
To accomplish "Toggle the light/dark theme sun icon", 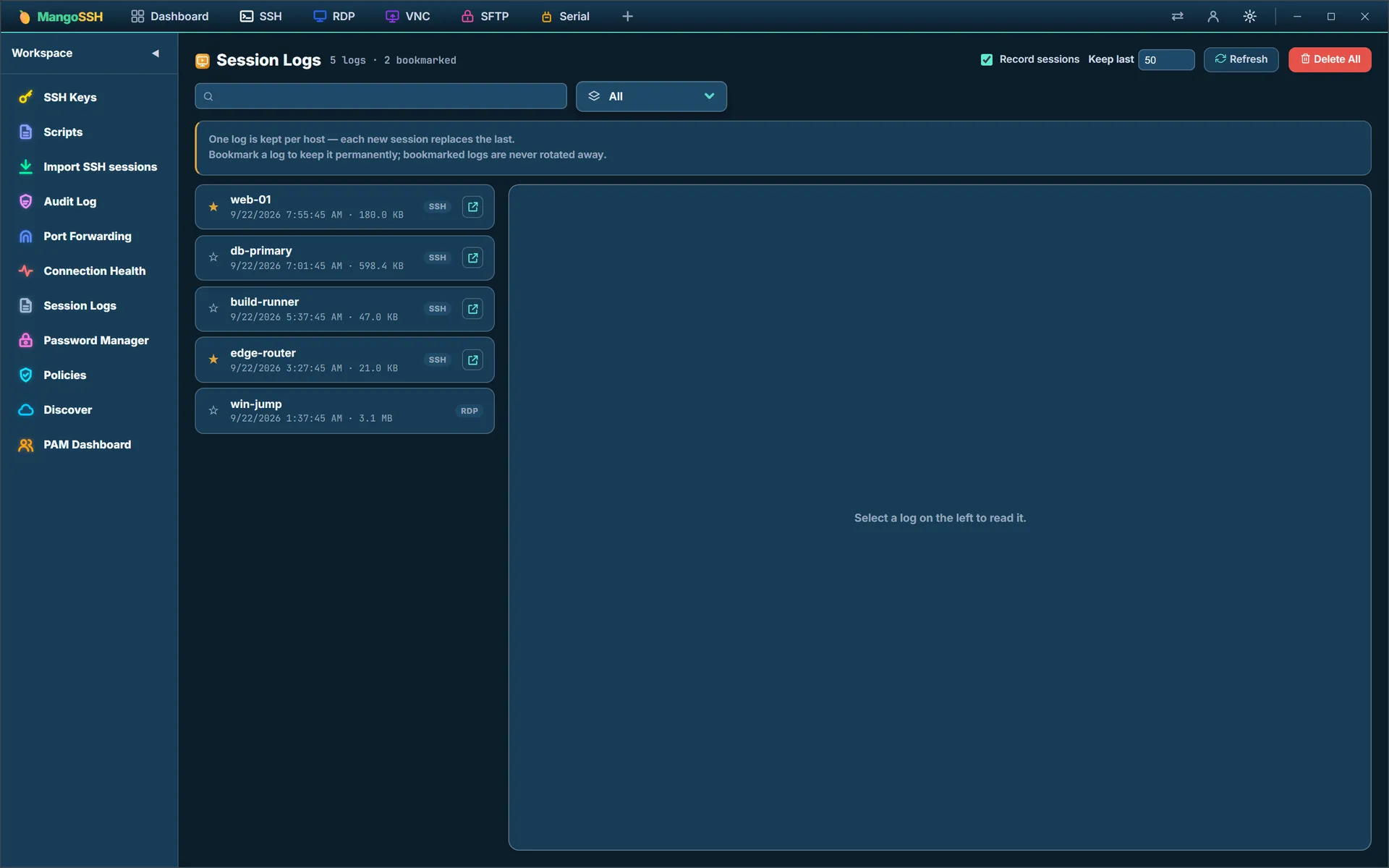I will click(x=1249, y=16).
